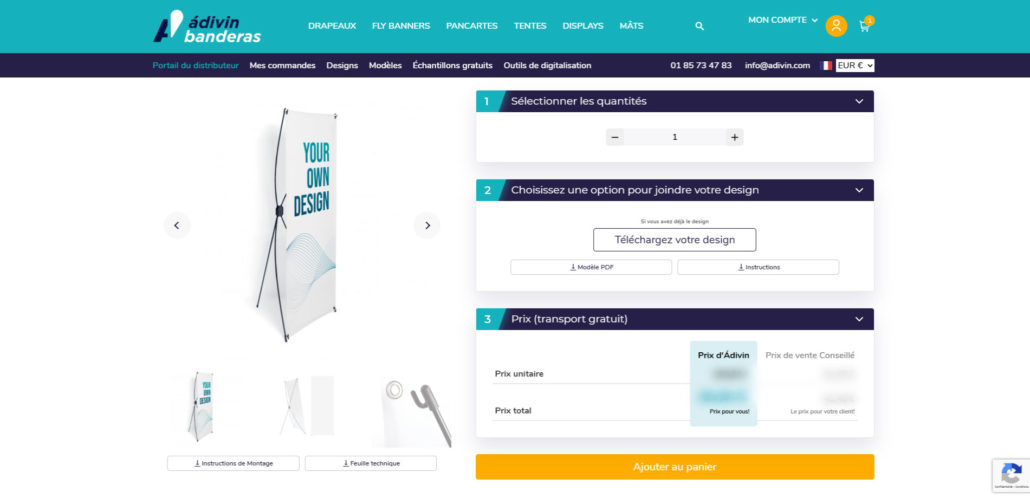
Task: Click the quantity input field
Action: point(675,137)
